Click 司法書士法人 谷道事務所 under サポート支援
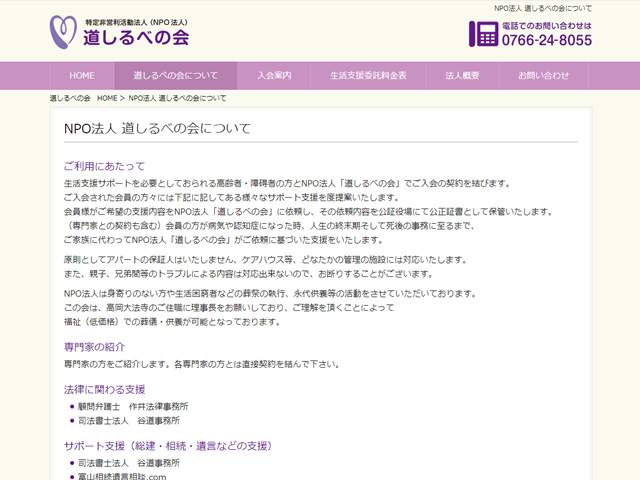Viewport: 640px width, 480px height. (x=129, y=463)
